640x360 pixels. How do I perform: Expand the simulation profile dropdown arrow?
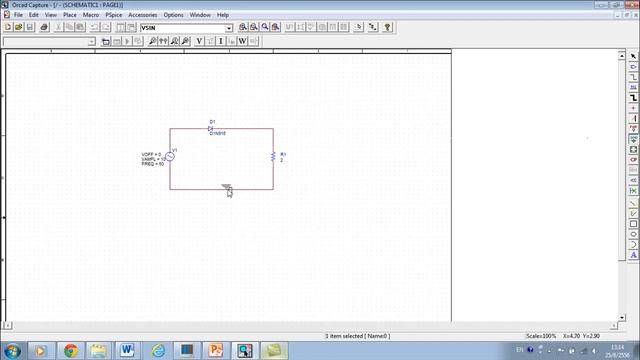pyautogui.click(x=91, y=42)
